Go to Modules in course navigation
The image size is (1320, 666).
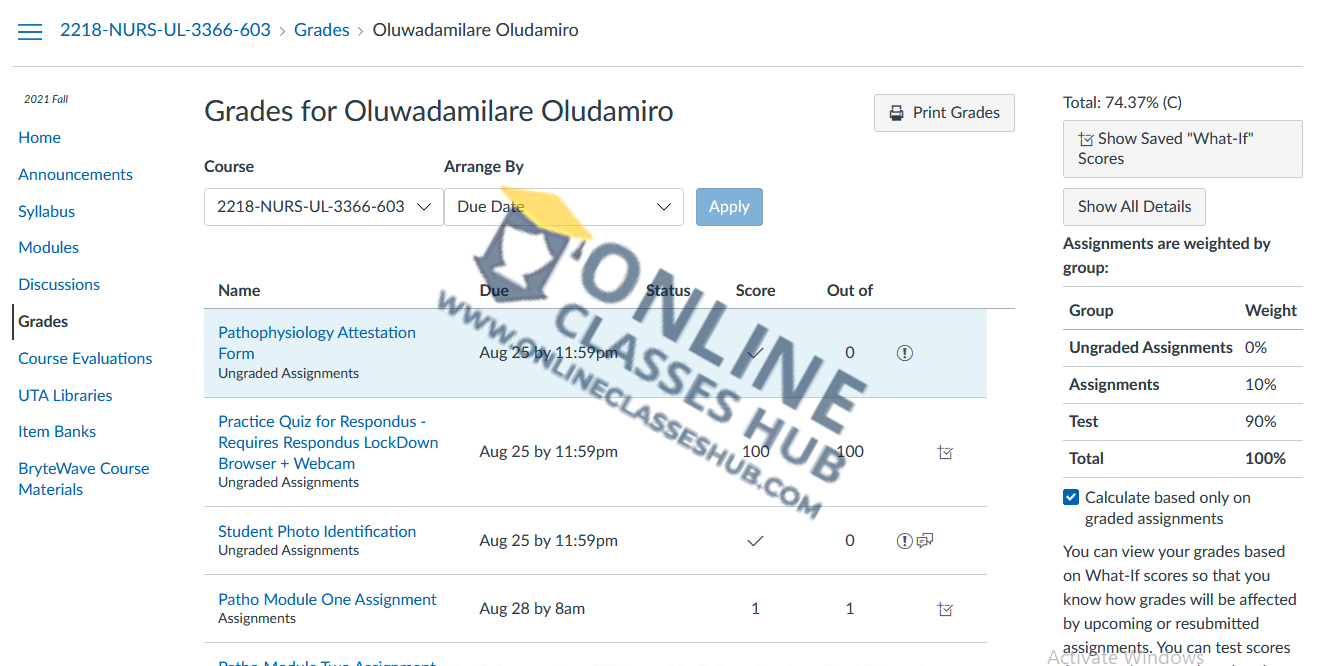(48, 248)
